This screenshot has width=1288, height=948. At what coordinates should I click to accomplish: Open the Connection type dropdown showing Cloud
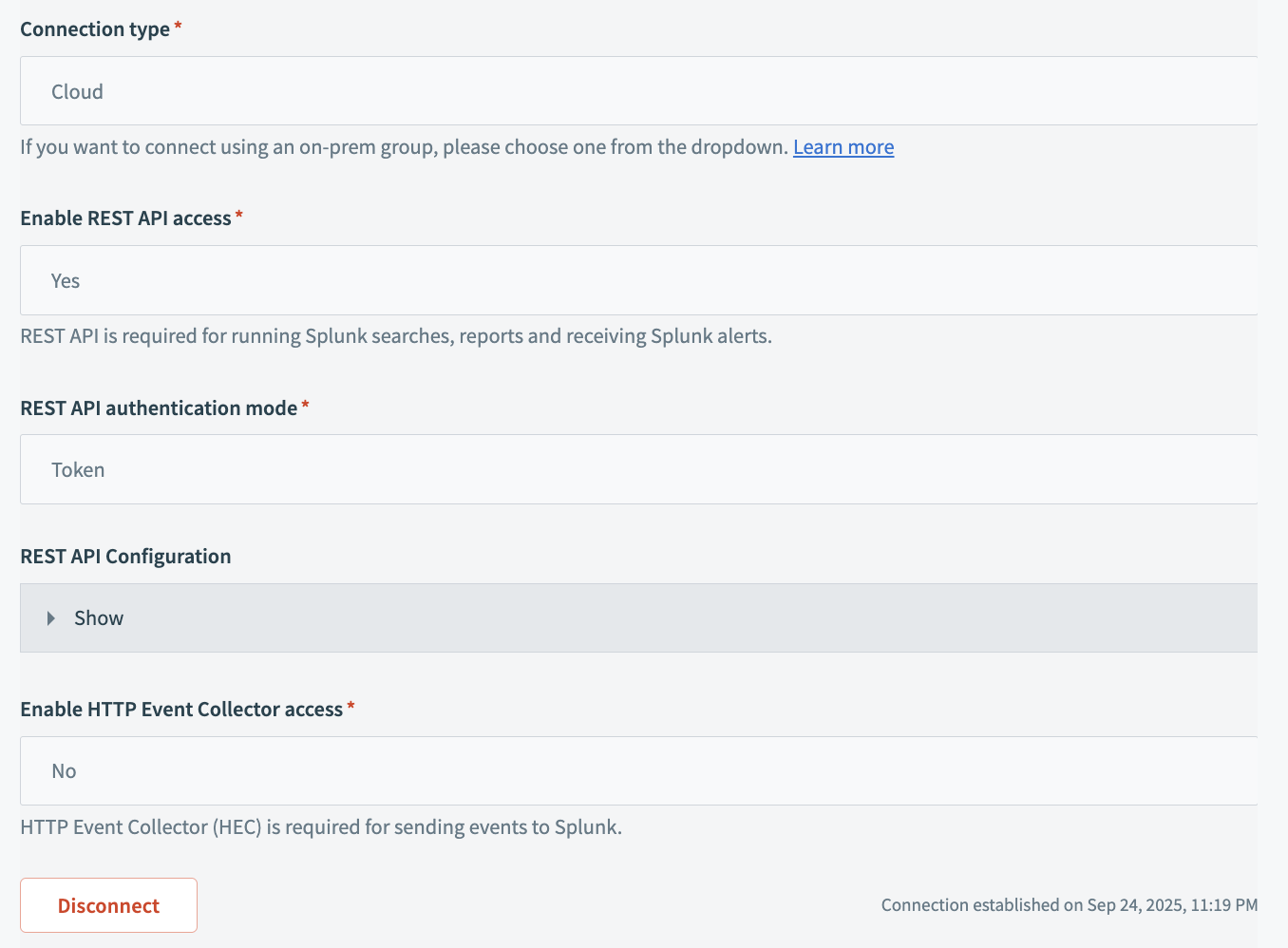[638, 91]
